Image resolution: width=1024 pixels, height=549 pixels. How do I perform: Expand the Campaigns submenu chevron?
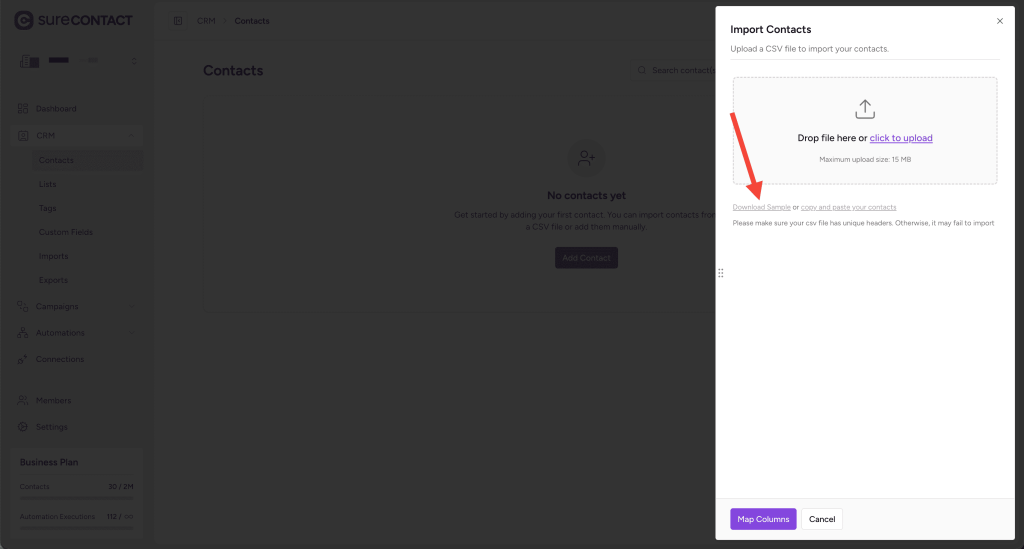pyautogui.click(x=132, y=306)
